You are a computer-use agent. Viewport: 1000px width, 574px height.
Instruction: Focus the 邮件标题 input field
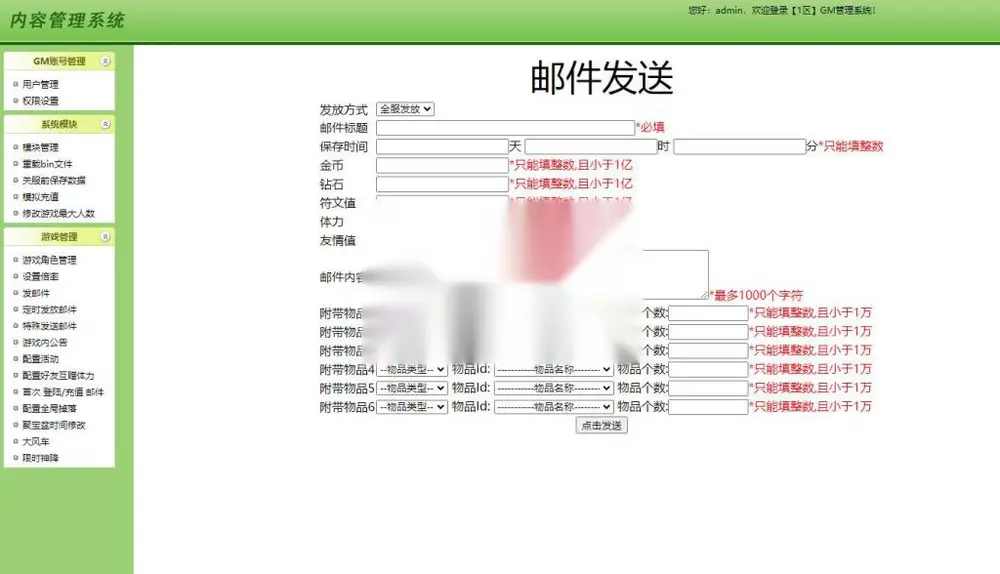505,128
